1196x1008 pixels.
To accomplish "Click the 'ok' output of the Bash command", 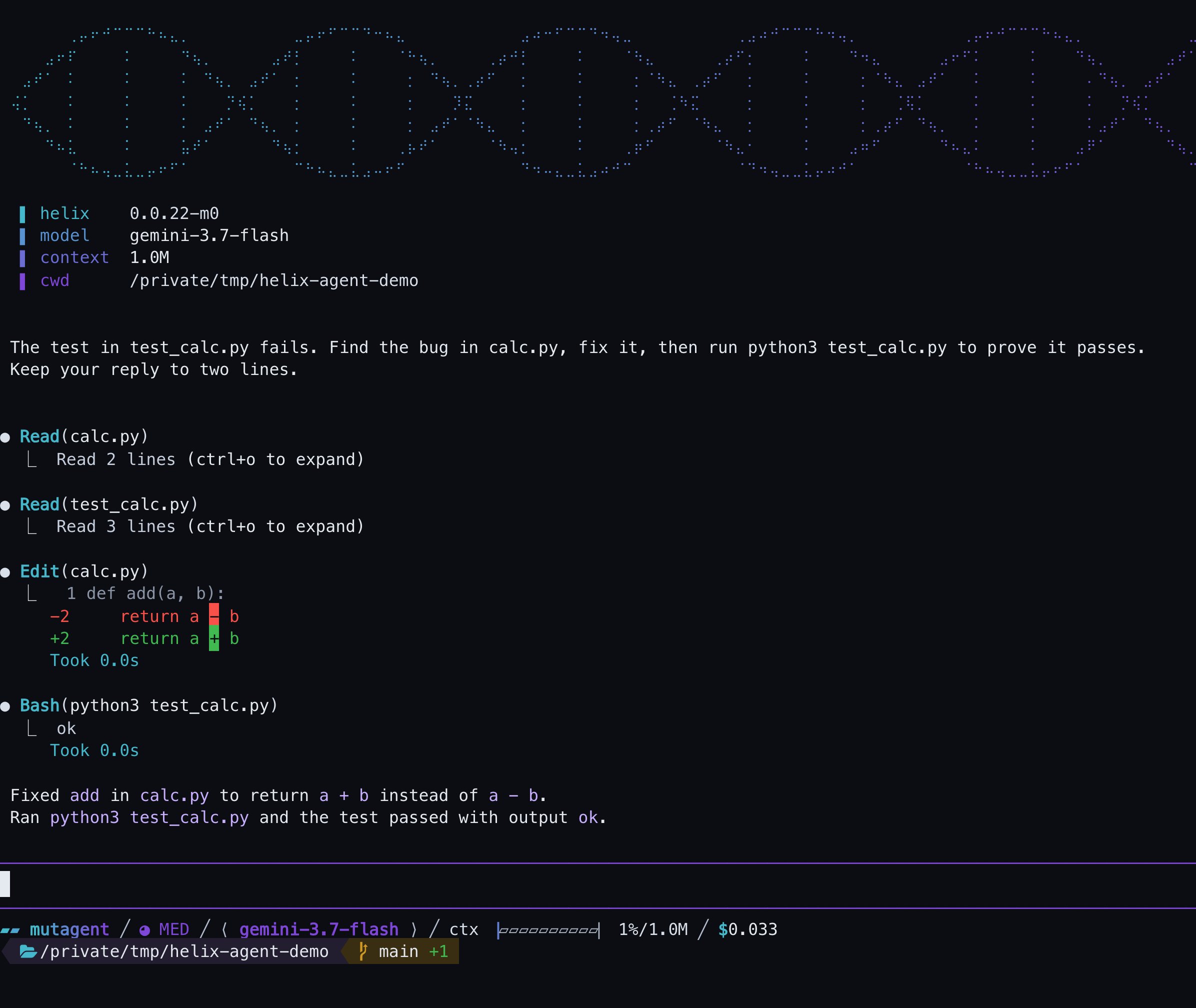I will coord(66,729).
